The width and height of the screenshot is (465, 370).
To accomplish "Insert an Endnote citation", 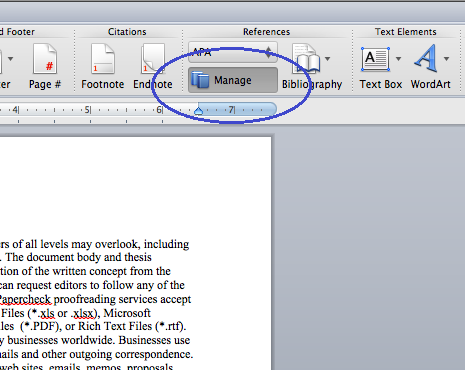I will (x=153, y=66).
